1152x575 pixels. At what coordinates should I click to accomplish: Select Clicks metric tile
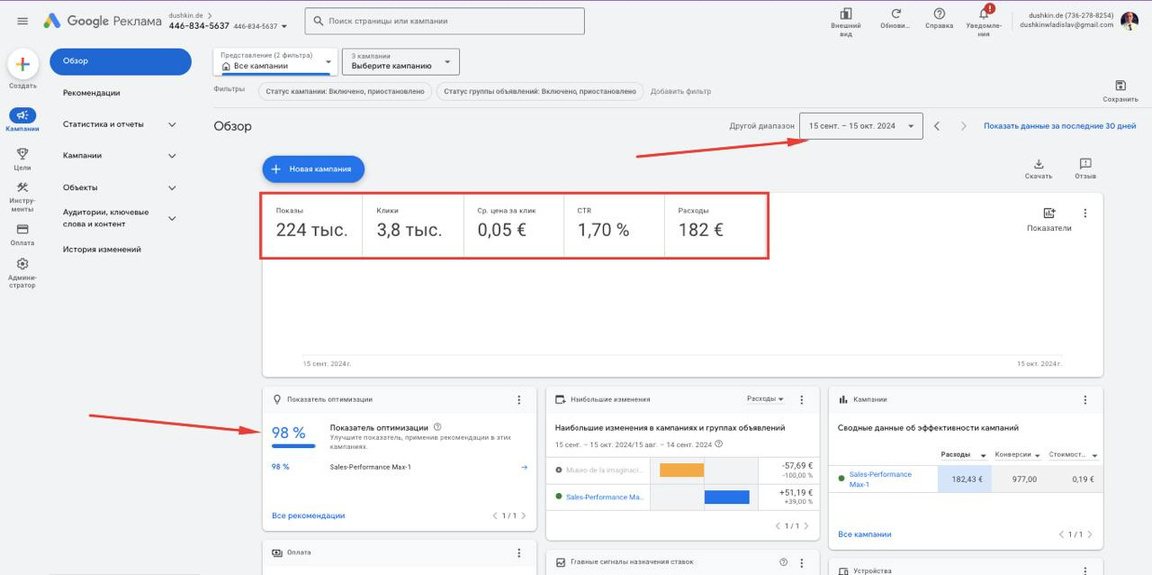tap(413, 225)
